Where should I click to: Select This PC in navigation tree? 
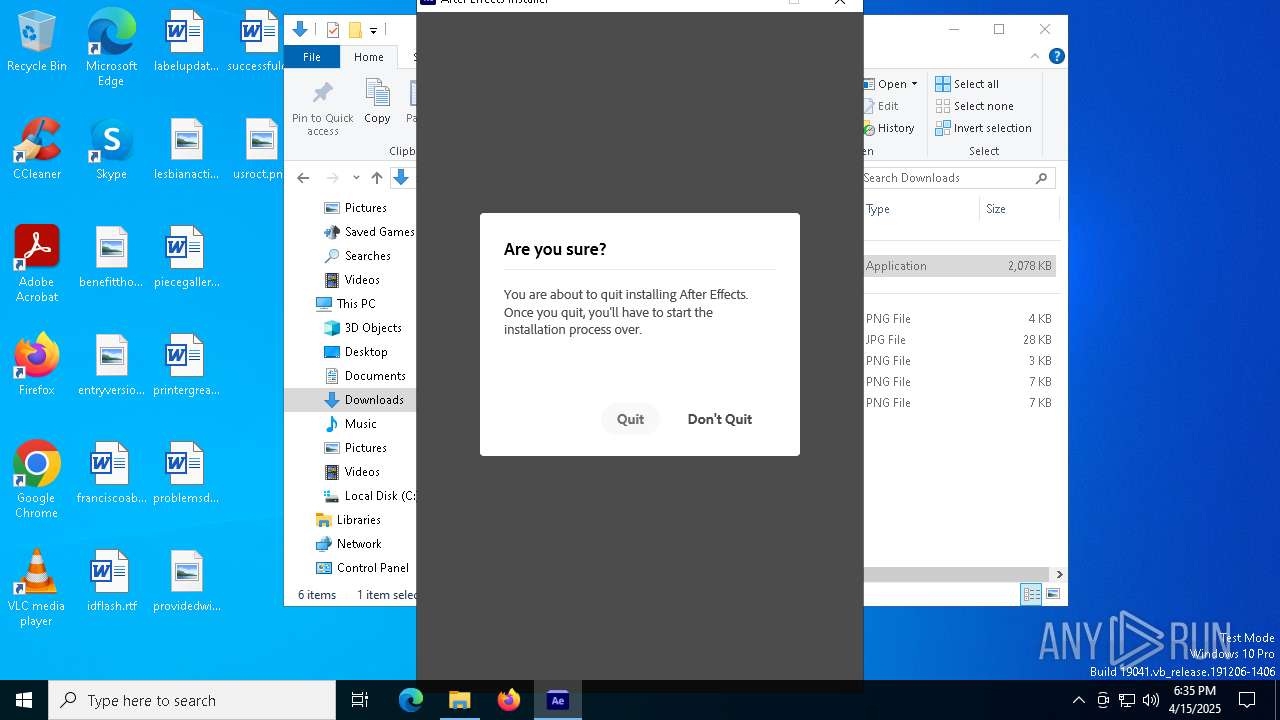point(345,304)
